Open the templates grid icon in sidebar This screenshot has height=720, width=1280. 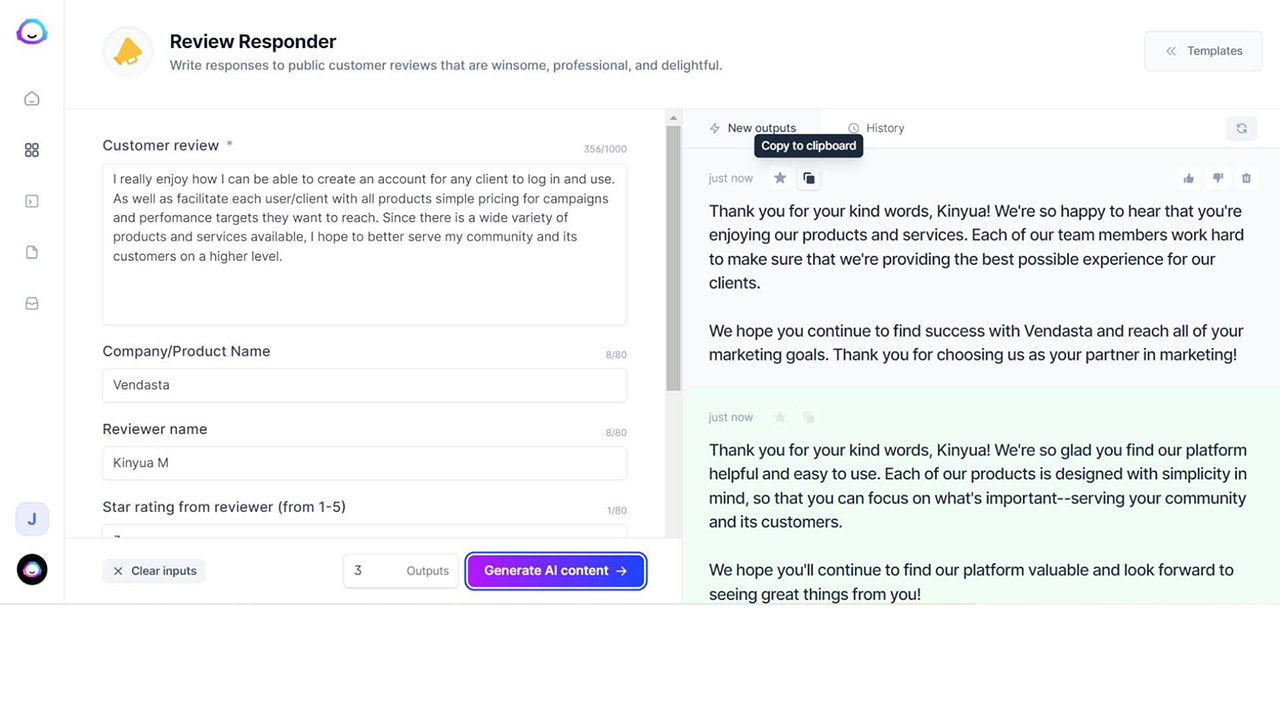click(32, 150)
